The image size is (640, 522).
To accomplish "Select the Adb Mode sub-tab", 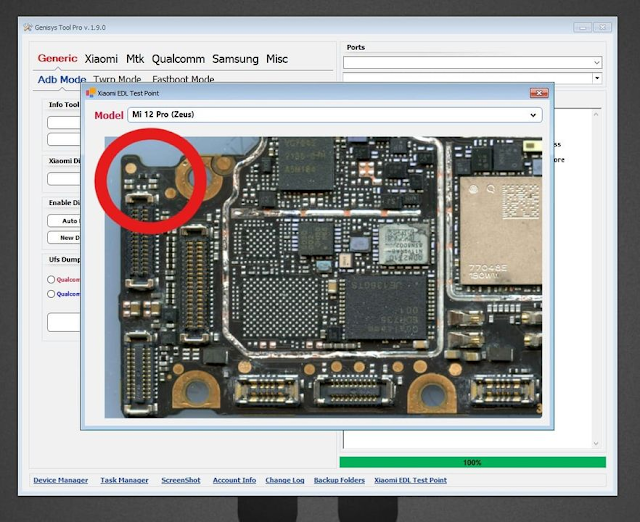I will 62,79.
